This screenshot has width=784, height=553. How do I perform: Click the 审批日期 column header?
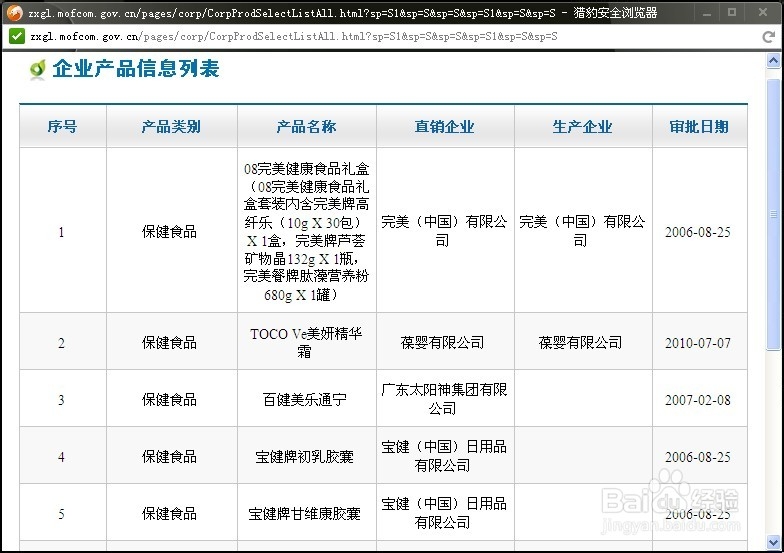tap(699, 126)
